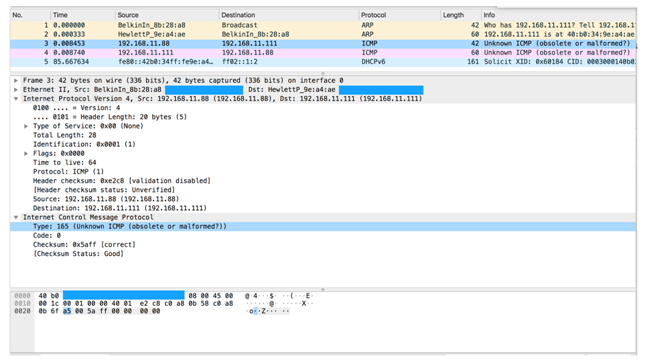Collapse the Internet Protocol Version 4 section
Screen dimensions: 646x362
tap(16, 99)
